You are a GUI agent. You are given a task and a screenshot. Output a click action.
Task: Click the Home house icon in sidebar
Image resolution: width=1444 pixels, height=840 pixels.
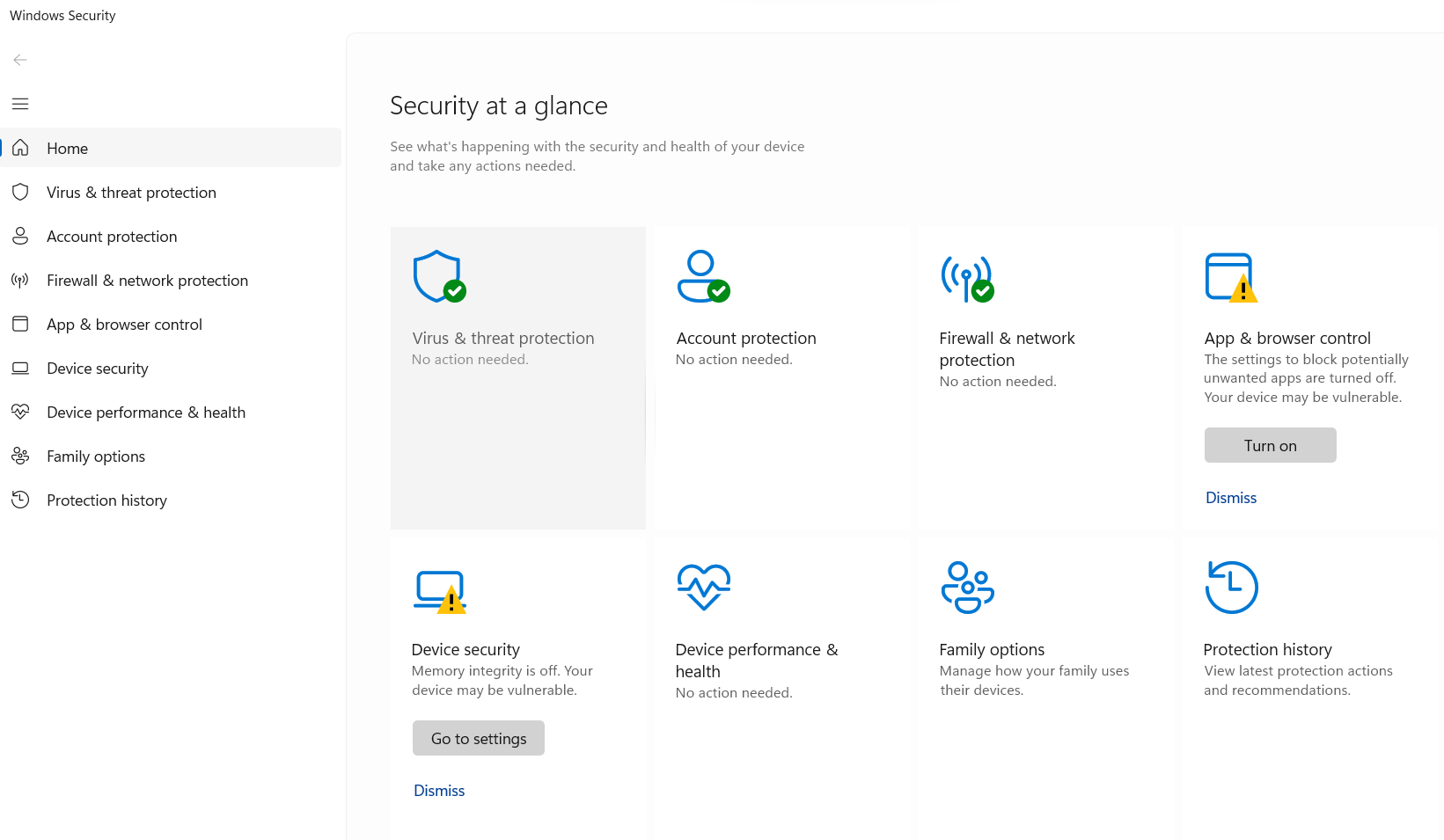point(20,148)
